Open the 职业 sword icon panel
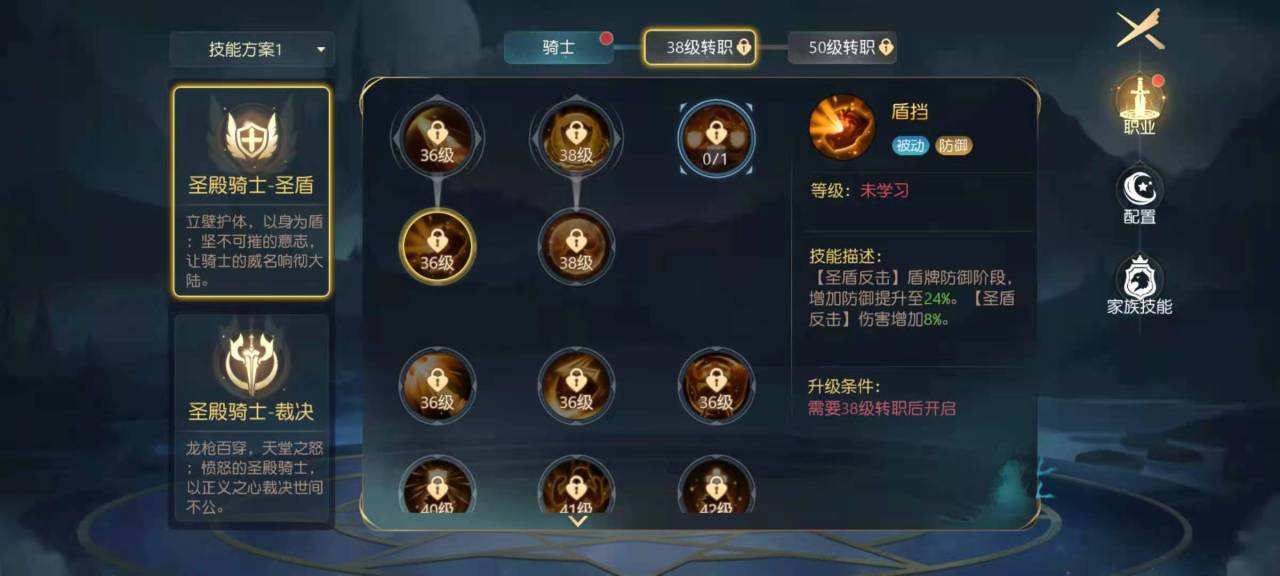 point(1140,105)
